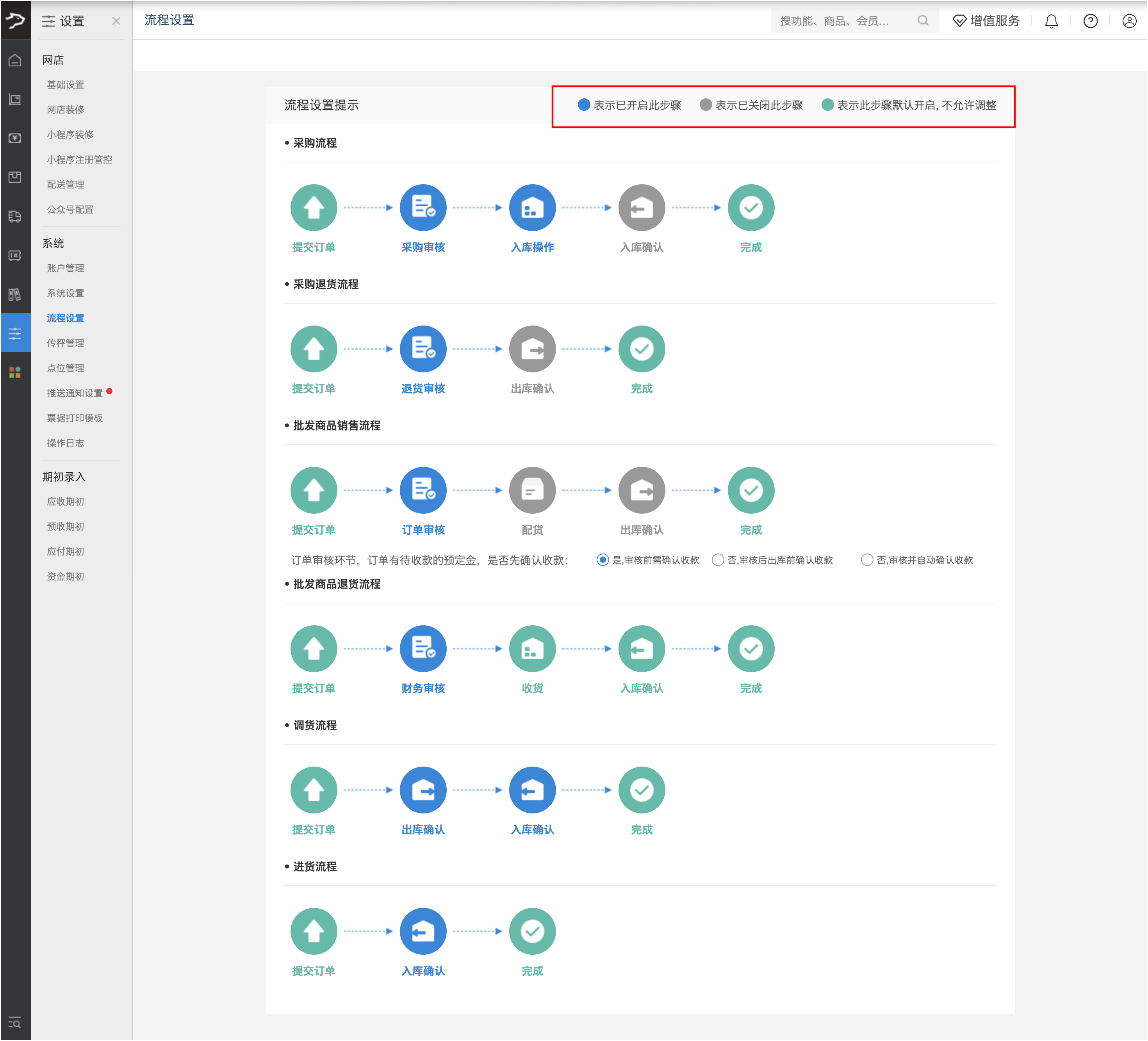Click the 入库操作 step in the purchase flow
This screenshot has height=1041, width=1148.
(532, 208)
